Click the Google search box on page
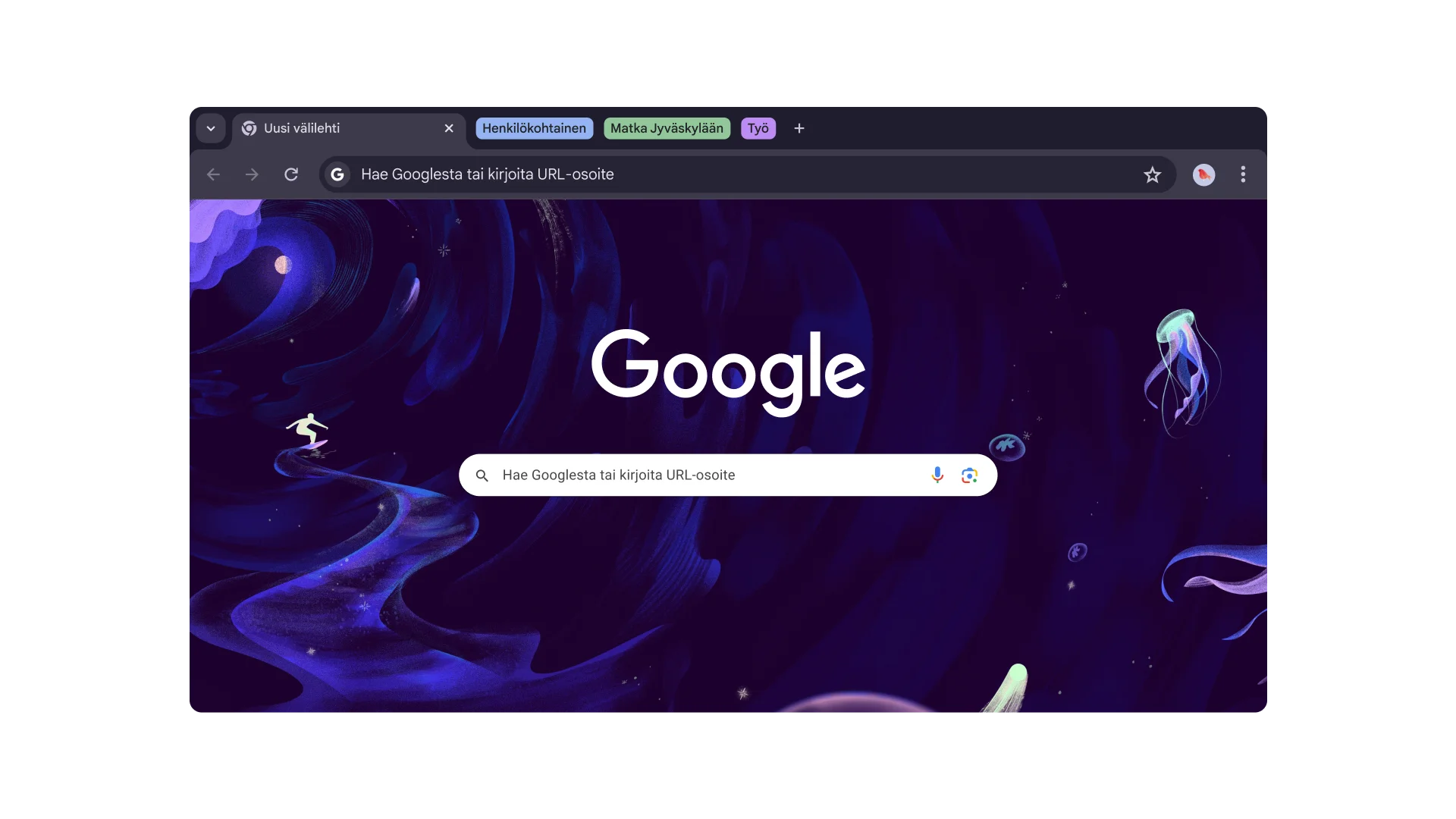Image resolution: width=1456 pixels, height=819 pixels. tap(705, 475)
